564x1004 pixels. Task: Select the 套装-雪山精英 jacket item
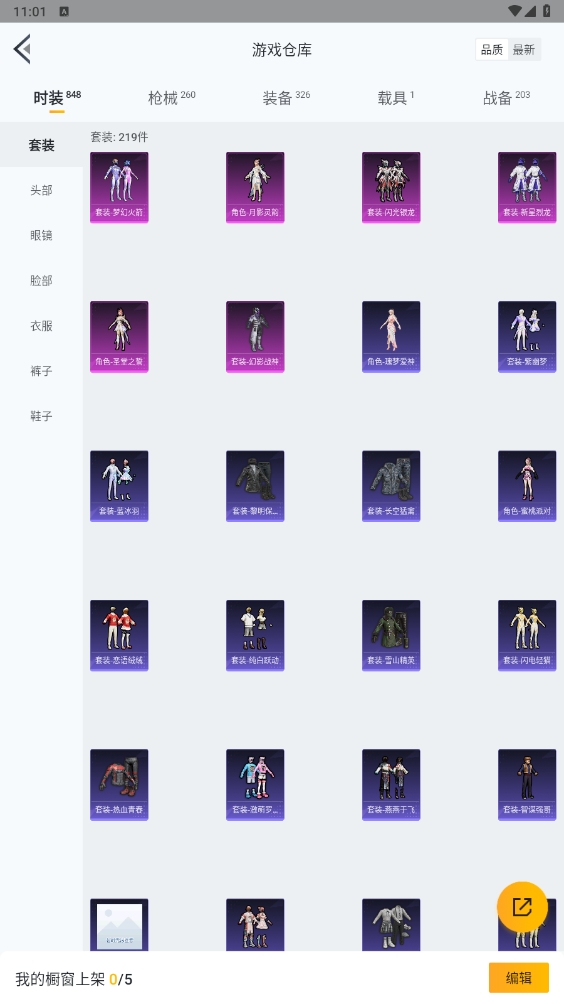391,636
